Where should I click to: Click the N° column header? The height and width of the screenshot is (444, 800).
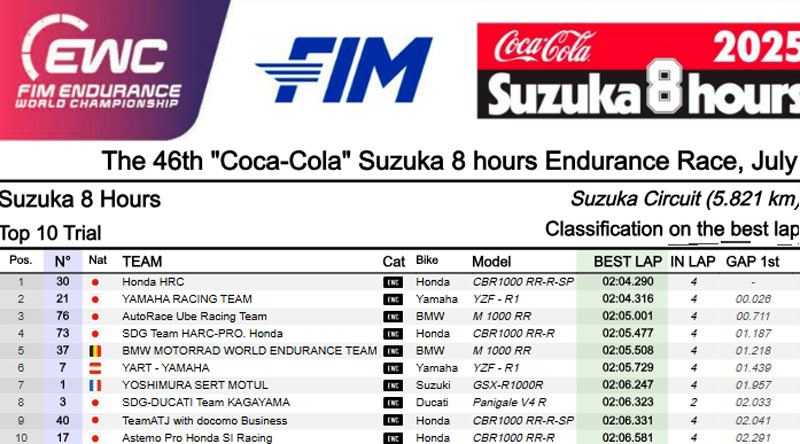(x=62, y=261)
